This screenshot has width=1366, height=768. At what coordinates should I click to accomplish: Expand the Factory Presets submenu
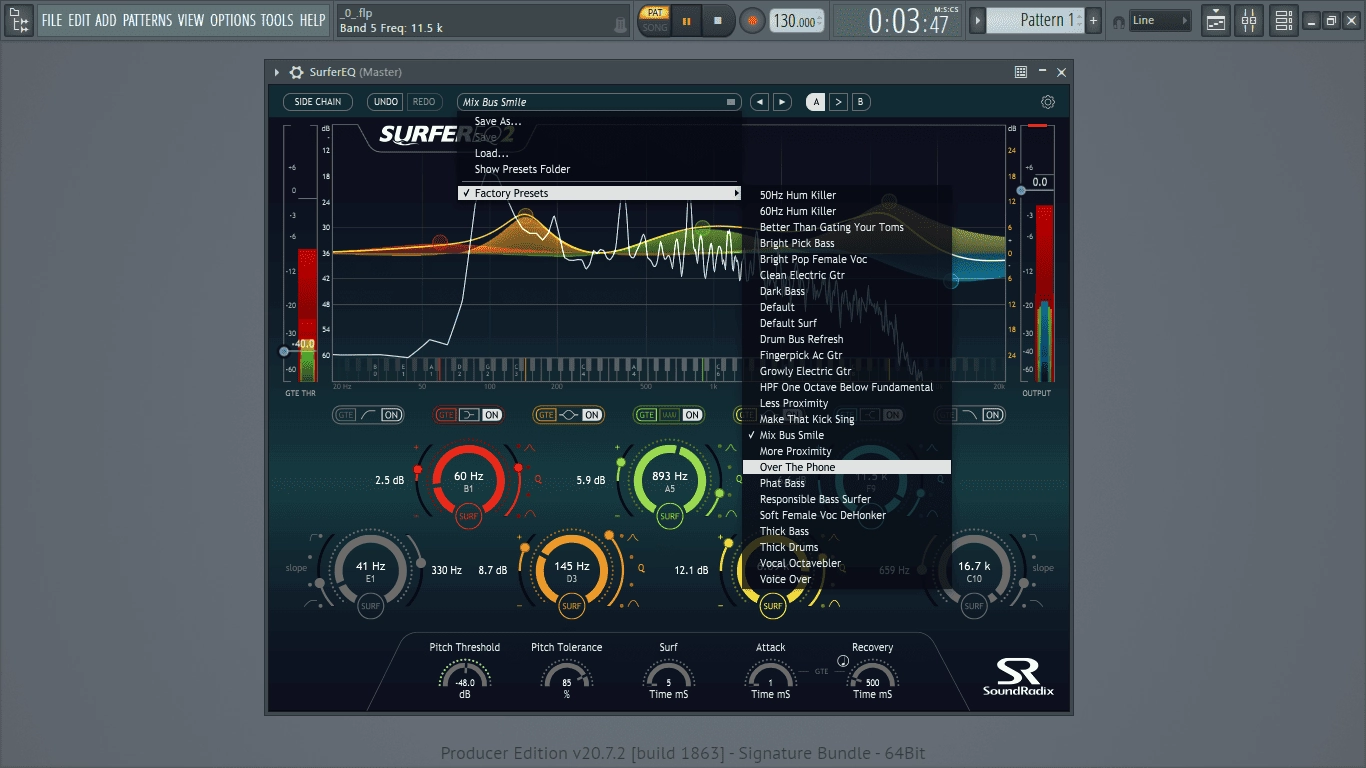pyautogui.click(x=600, y=193)
